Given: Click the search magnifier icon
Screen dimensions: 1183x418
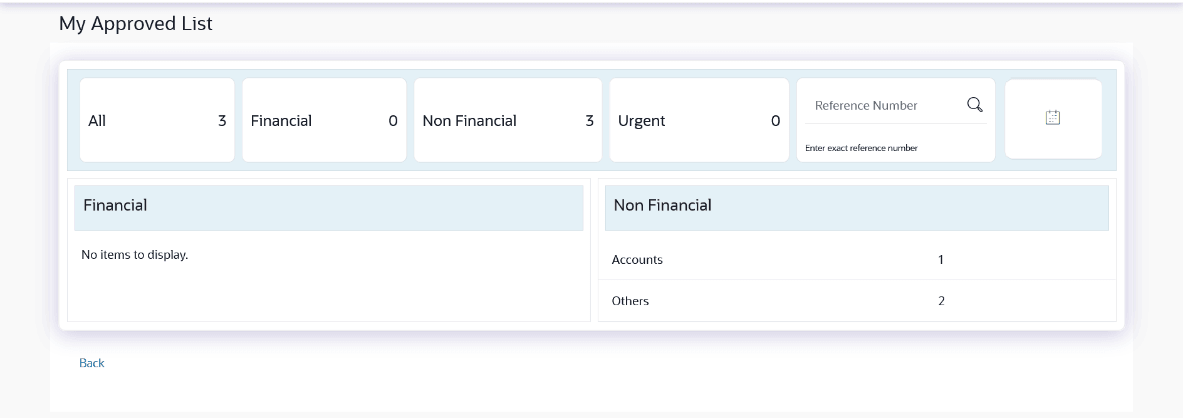Looking at the screenshot, I should (974, 105).
